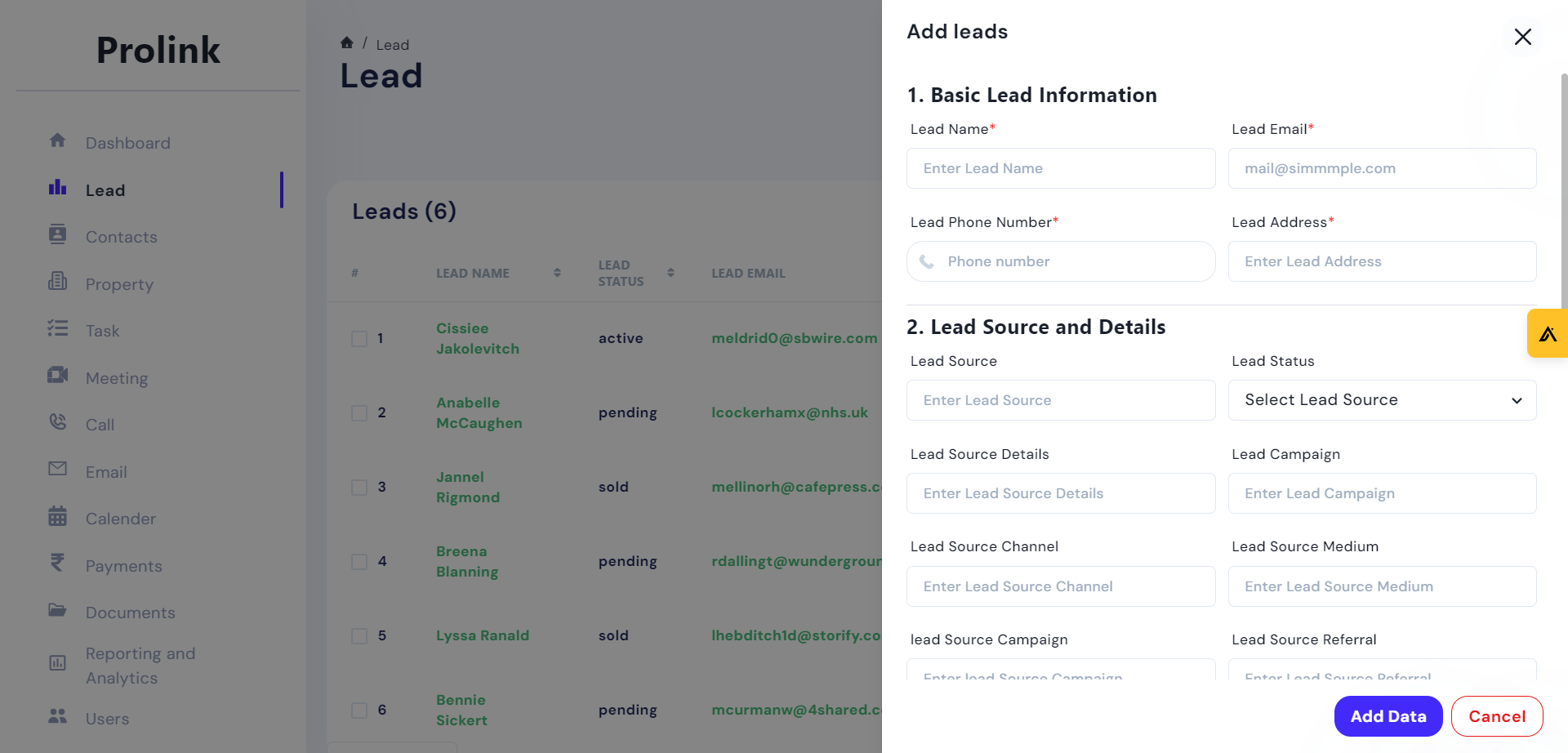
Task: Click the Enter Lead Name input field
Action: pos(1060,167)
